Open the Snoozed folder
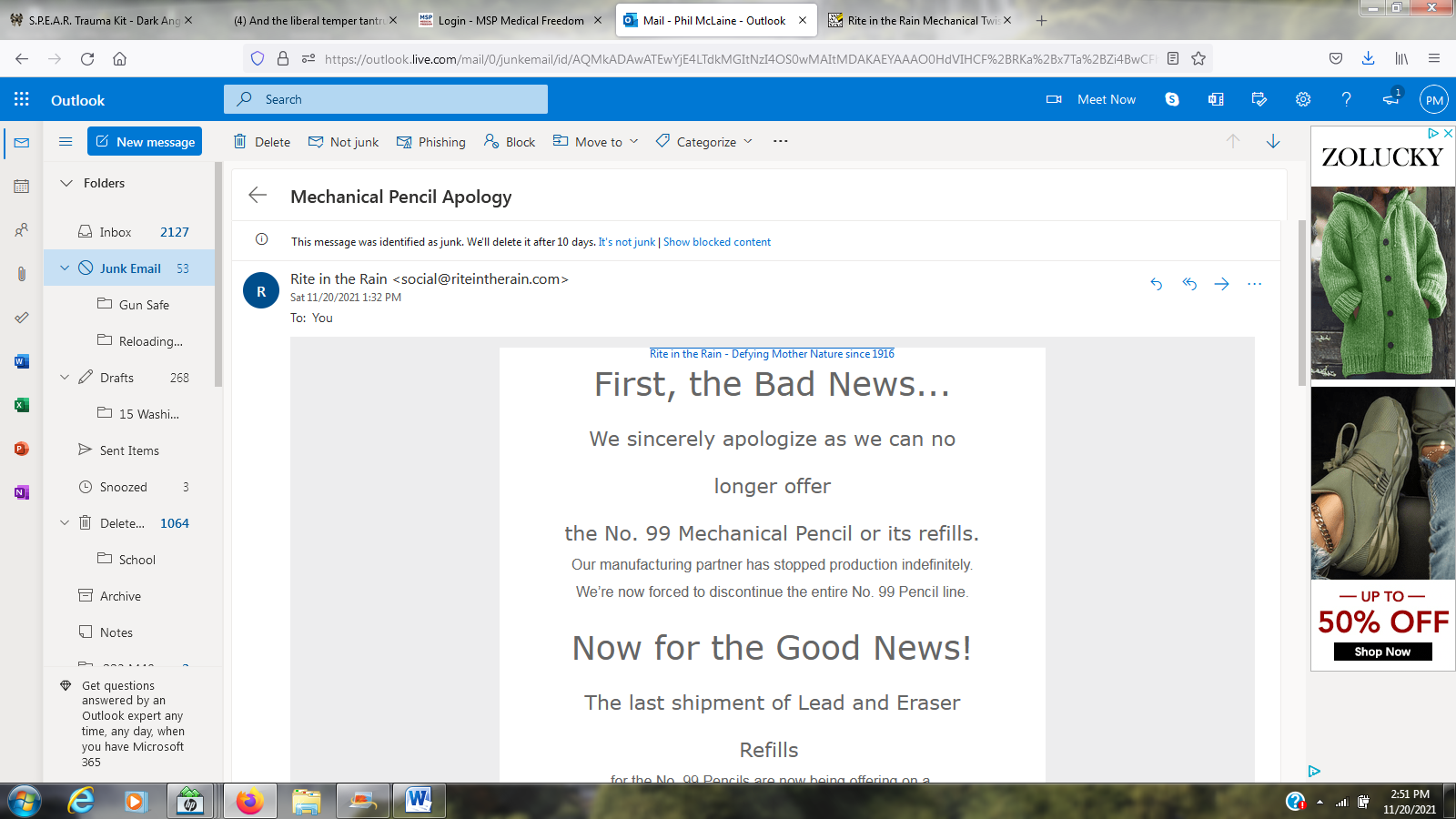 129,487
